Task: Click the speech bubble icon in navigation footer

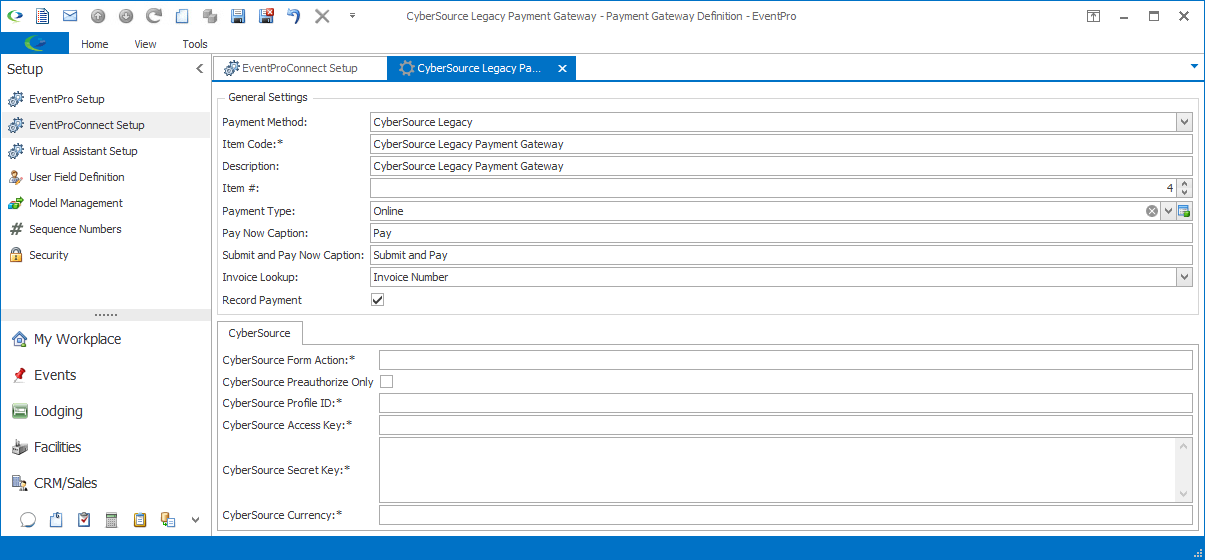Action: point(28,520)
